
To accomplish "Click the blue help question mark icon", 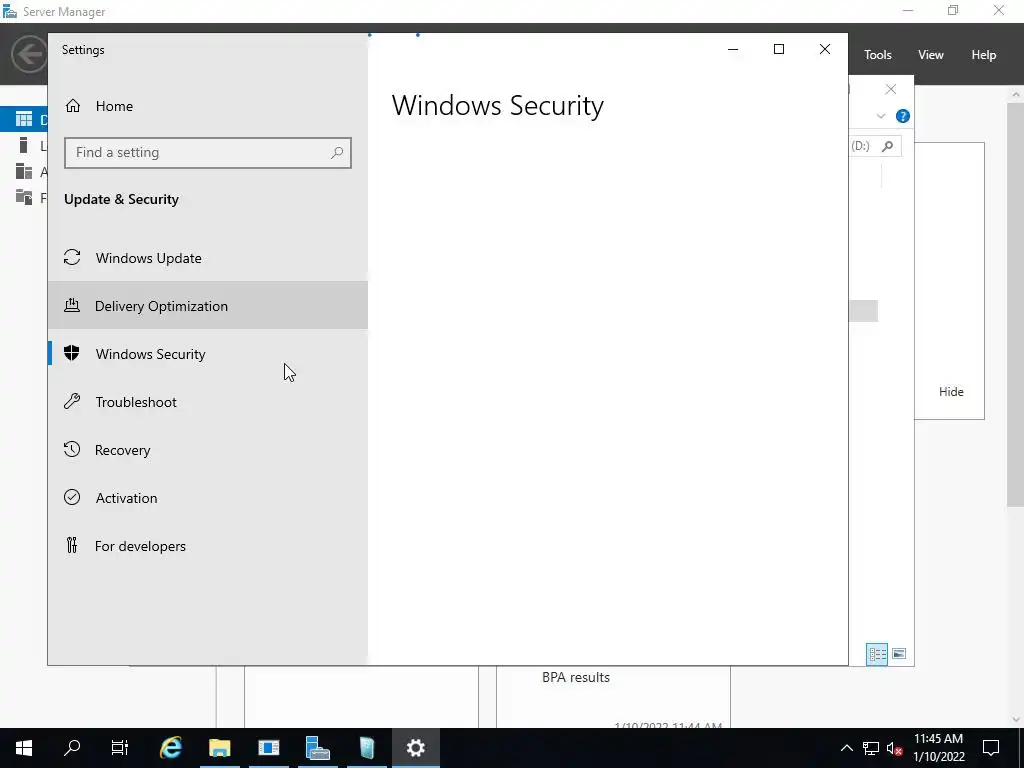I will pyautogui.click(x=903, y=116).
